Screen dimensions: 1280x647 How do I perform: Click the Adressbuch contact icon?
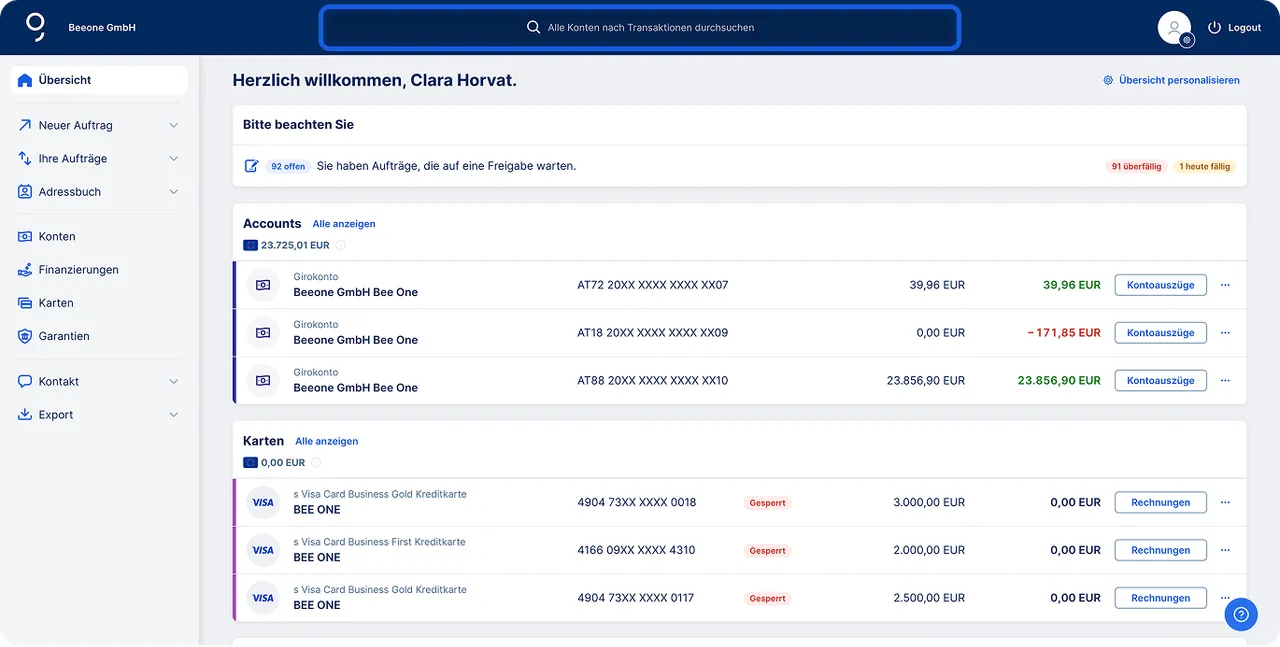click(25, 191)
